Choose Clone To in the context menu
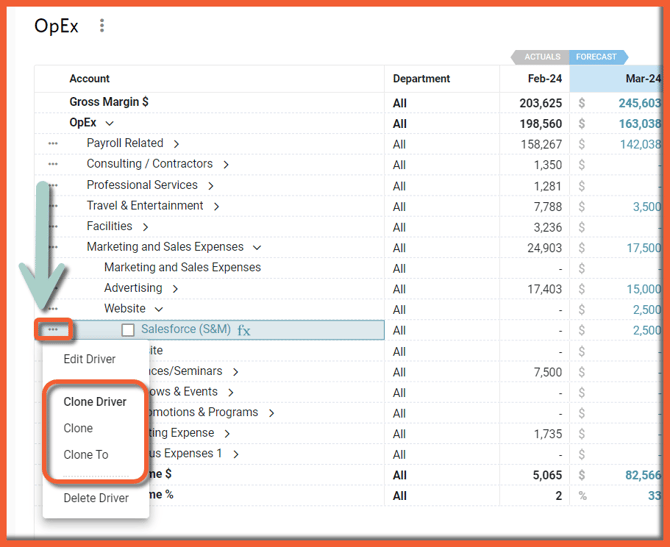Screen dimensions: 670x547 [x=86, y=455]
